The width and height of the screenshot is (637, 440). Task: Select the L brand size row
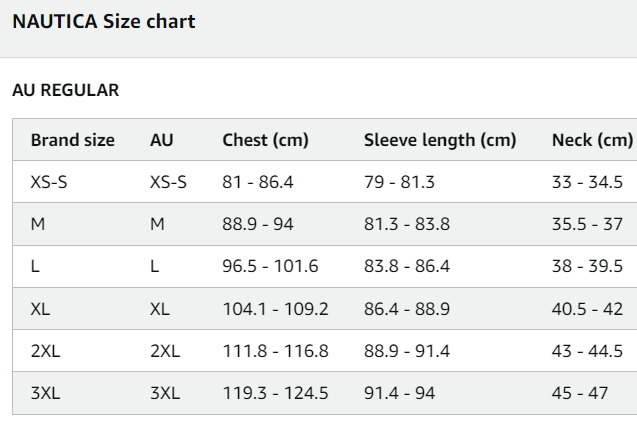tap(36, 266)
